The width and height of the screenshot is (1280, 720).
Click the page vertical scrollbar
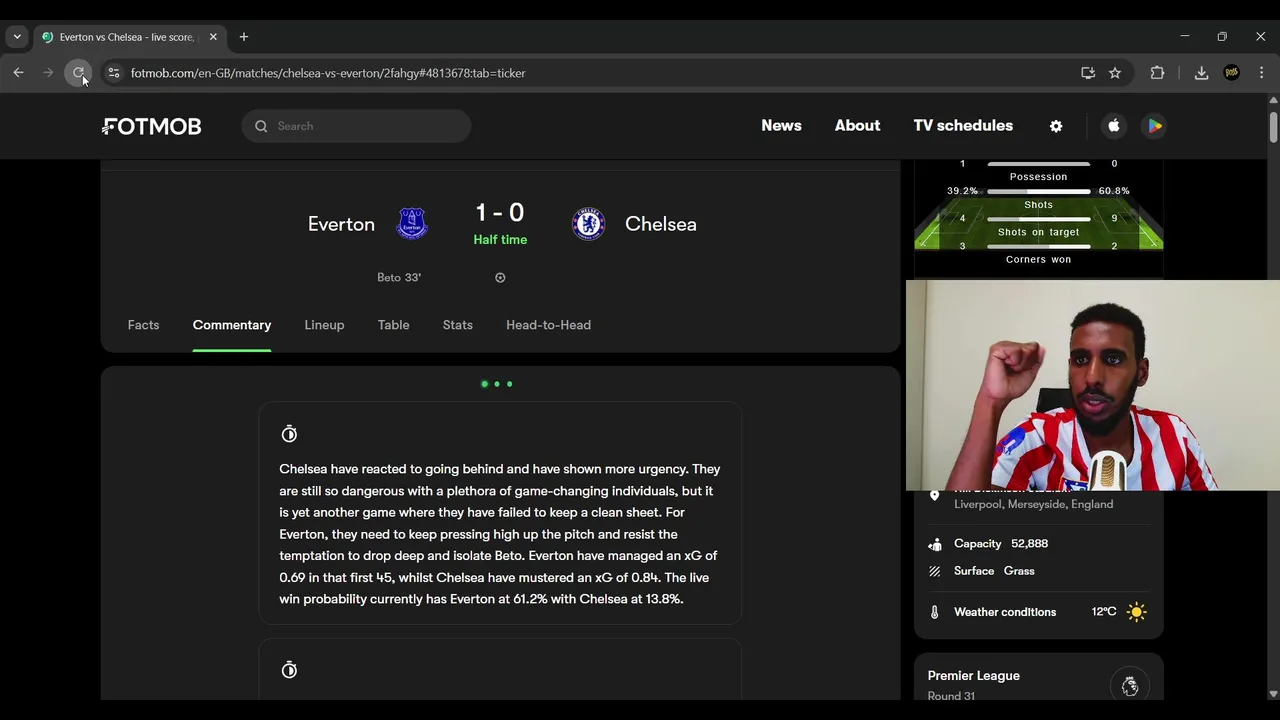coord(1273,127)
